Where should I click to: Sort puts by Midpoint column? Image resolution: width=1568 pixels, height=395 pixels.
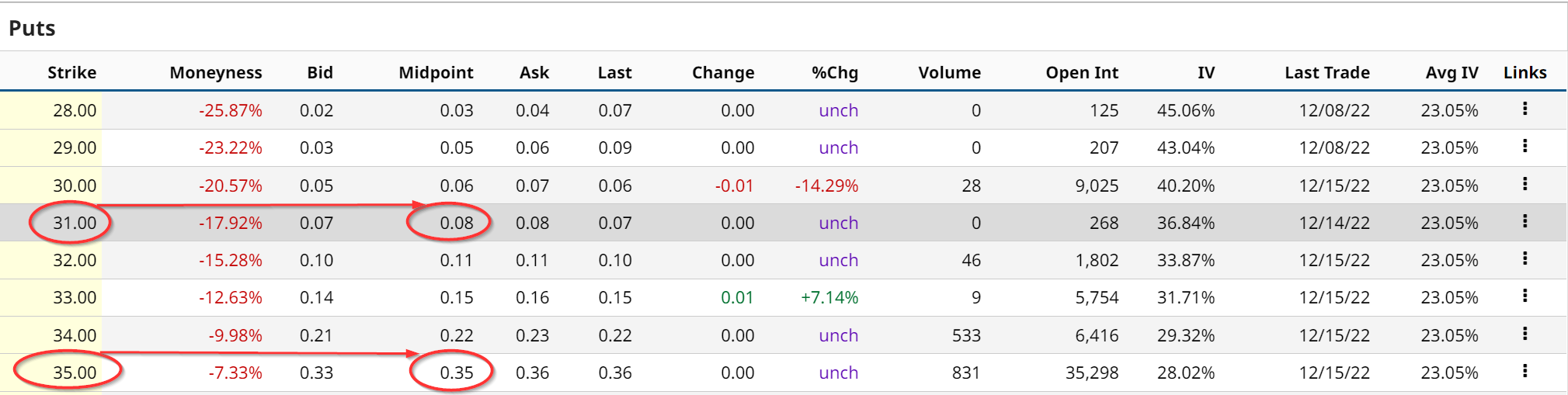pyautogui.click(x=436, y=73)
